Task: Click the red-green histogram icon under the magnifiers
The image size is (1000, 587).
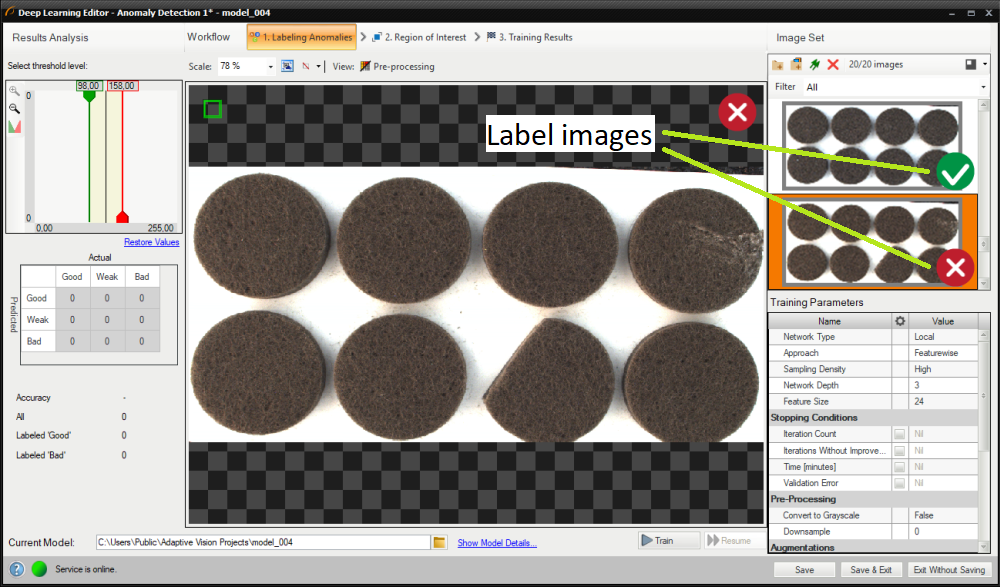Action: pyautogui.click(x=14, y=127)
